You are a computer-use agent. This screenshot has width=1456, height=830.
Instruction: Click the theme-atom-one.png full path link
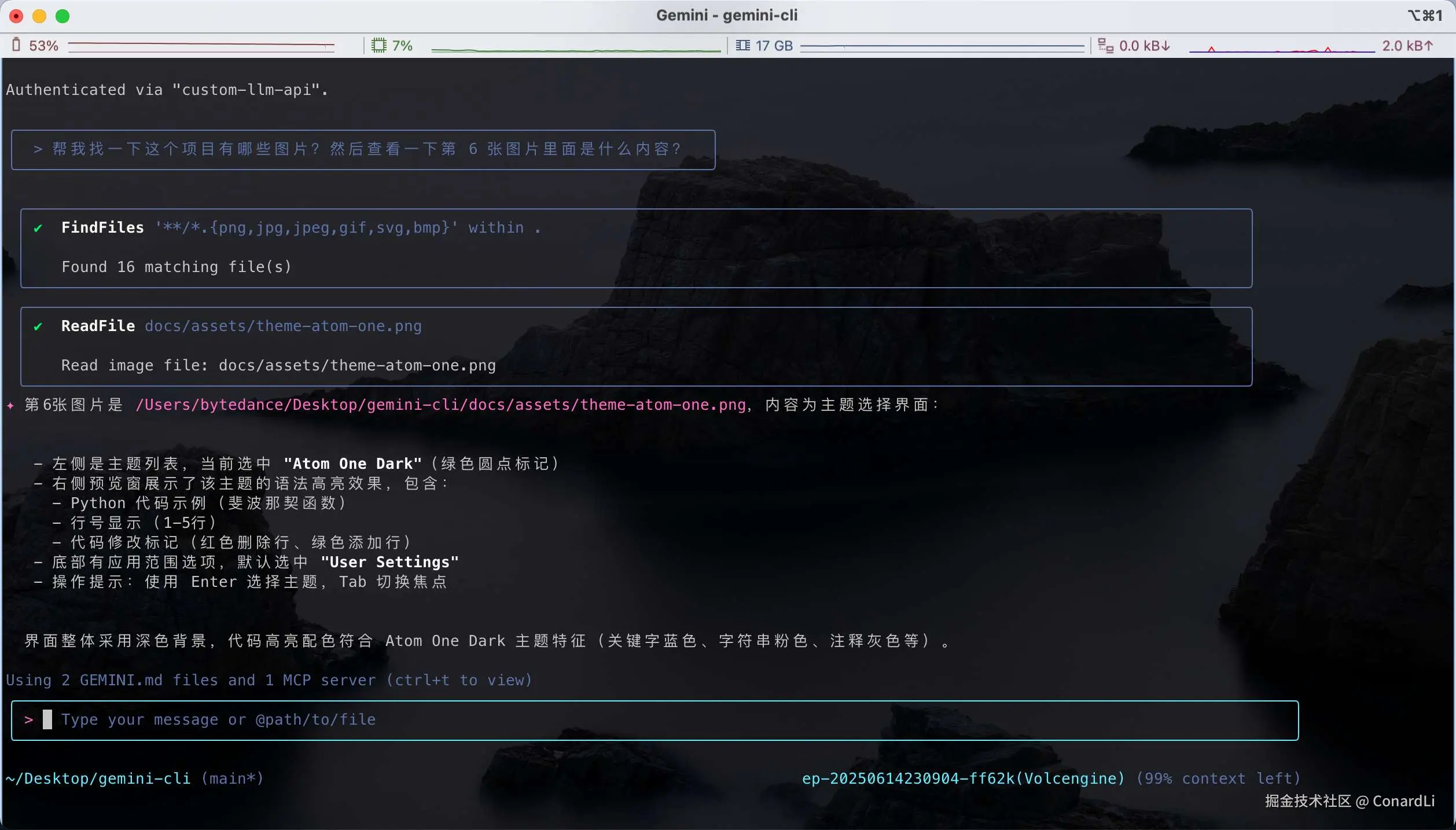(x=440, y=405)
